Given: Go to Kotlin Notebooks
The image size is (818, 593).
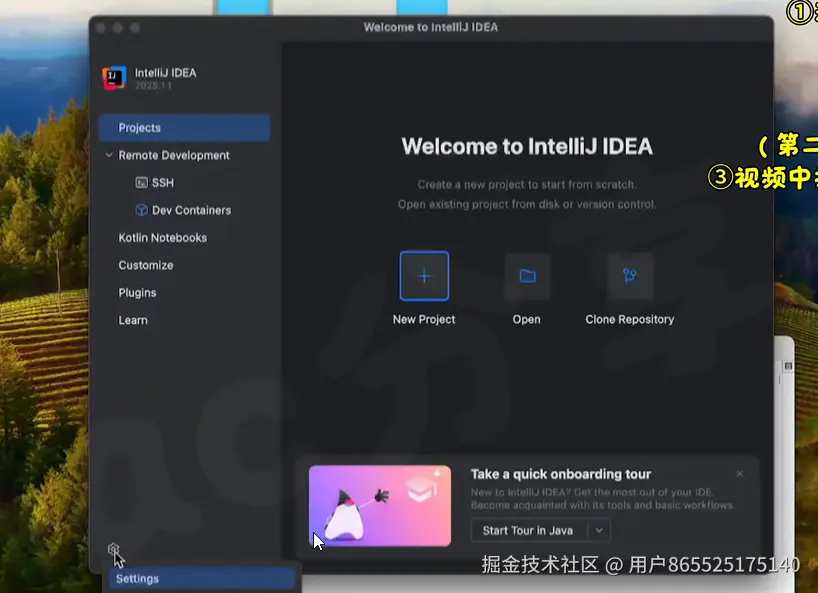Looking at the screenshot, I should point(163,238).
